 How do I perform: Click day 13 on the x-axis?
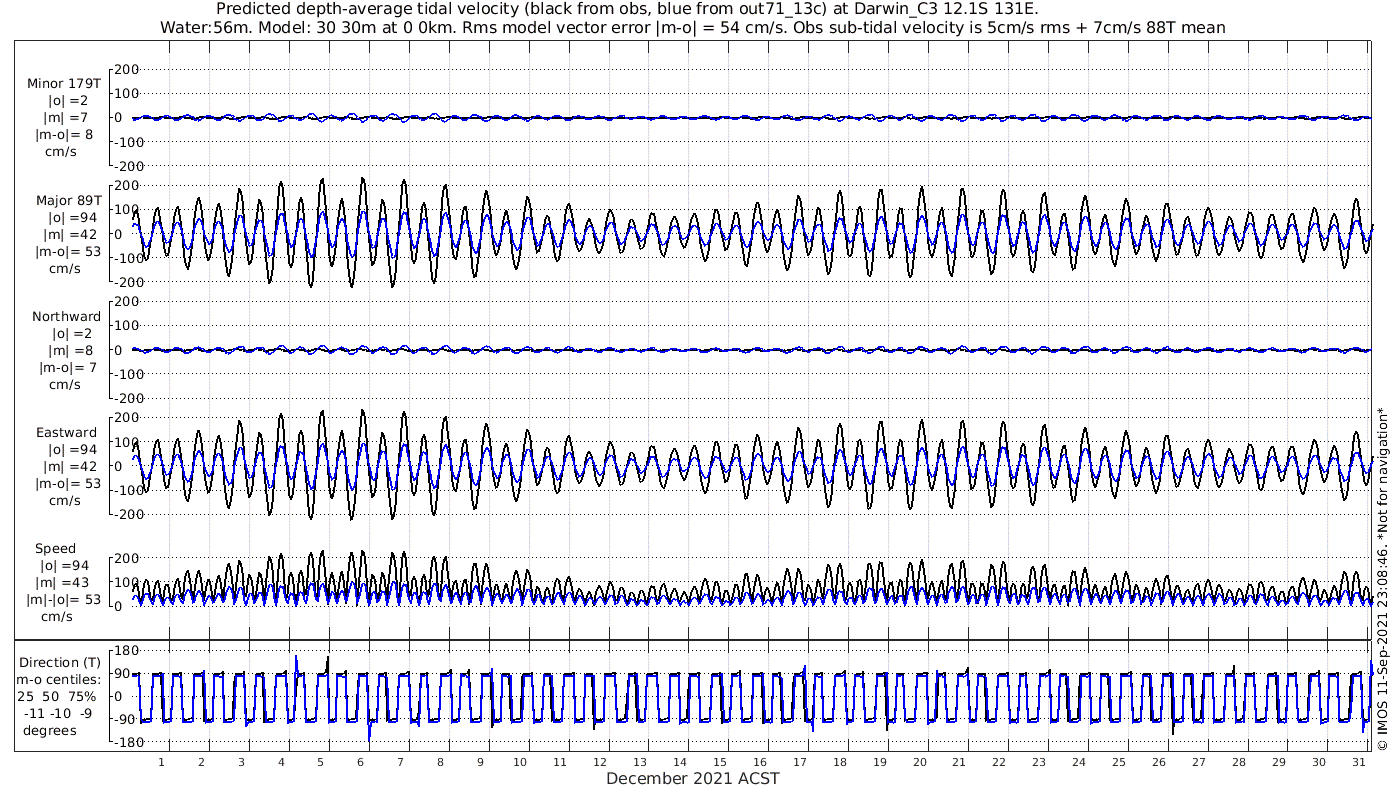pyautogui.click(x=640, y=762)
